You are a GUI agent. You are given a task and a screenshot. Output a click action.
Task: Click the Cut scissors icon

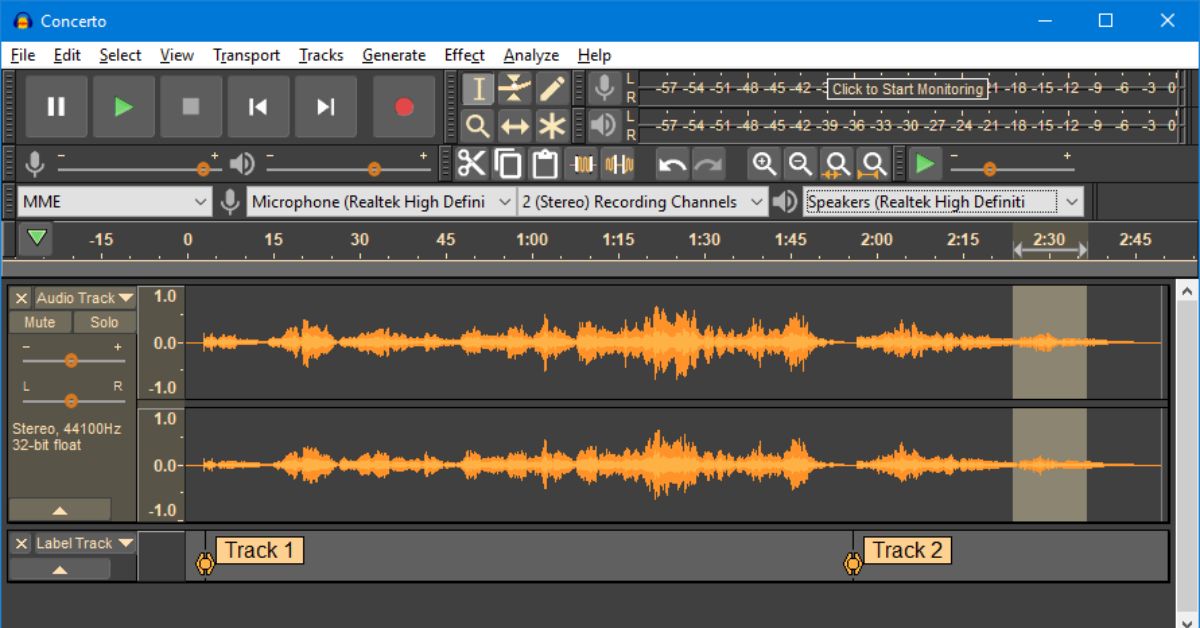tap(471, 164)
